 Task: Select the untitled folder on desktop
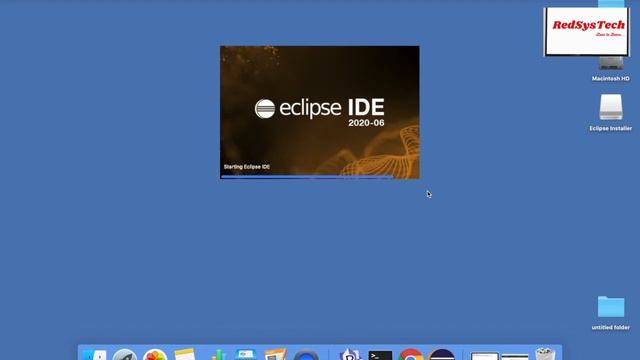[611, 307]
